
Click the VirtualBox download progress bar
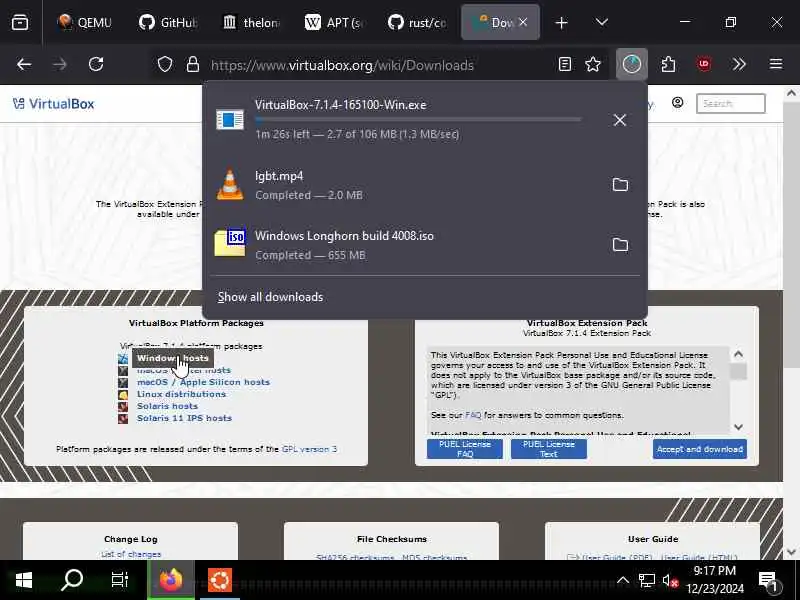(x=418, y=120)
